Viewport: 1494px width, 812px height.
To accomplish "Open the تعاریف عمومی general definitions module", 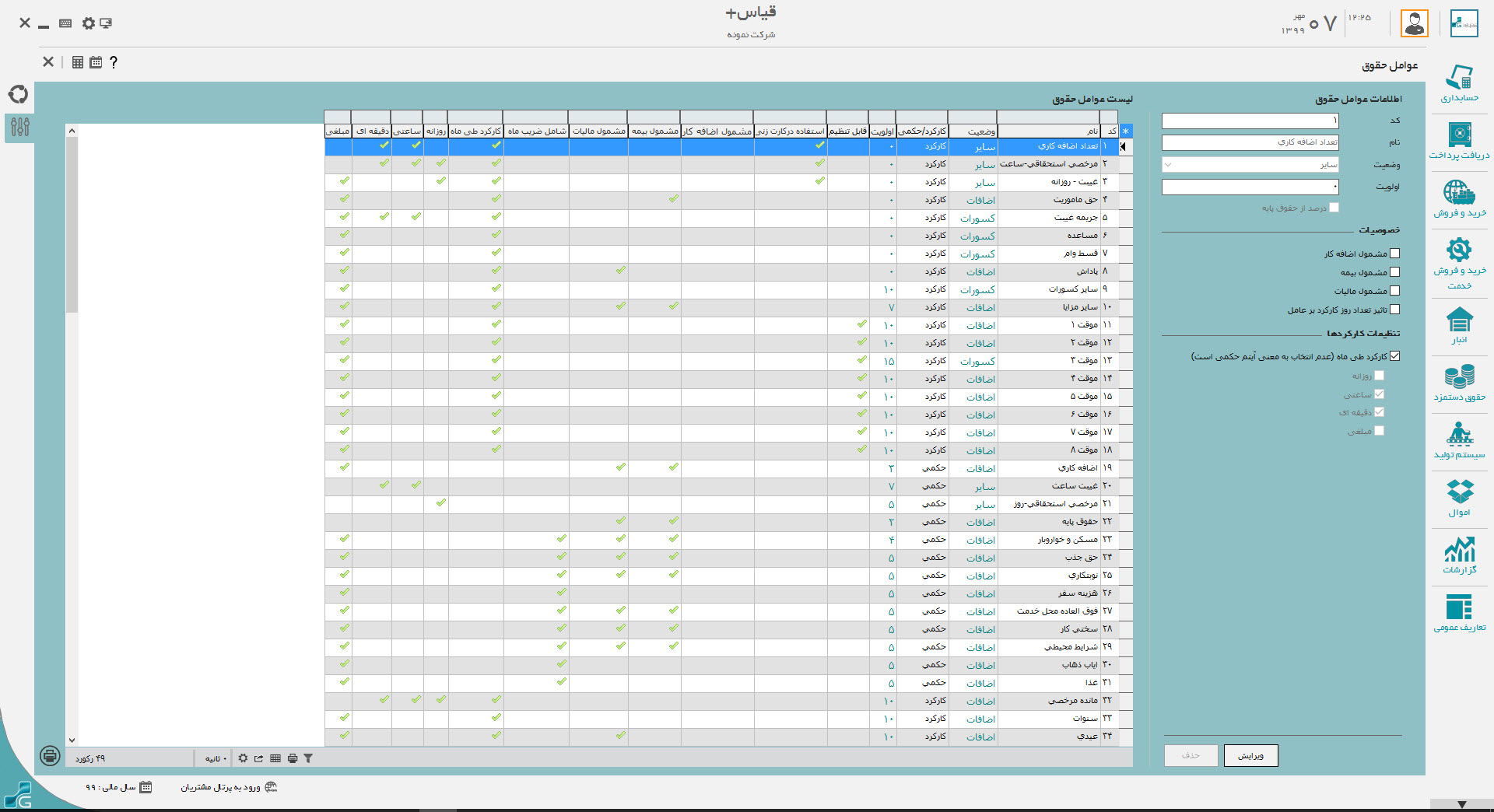I will (1459, 613).
